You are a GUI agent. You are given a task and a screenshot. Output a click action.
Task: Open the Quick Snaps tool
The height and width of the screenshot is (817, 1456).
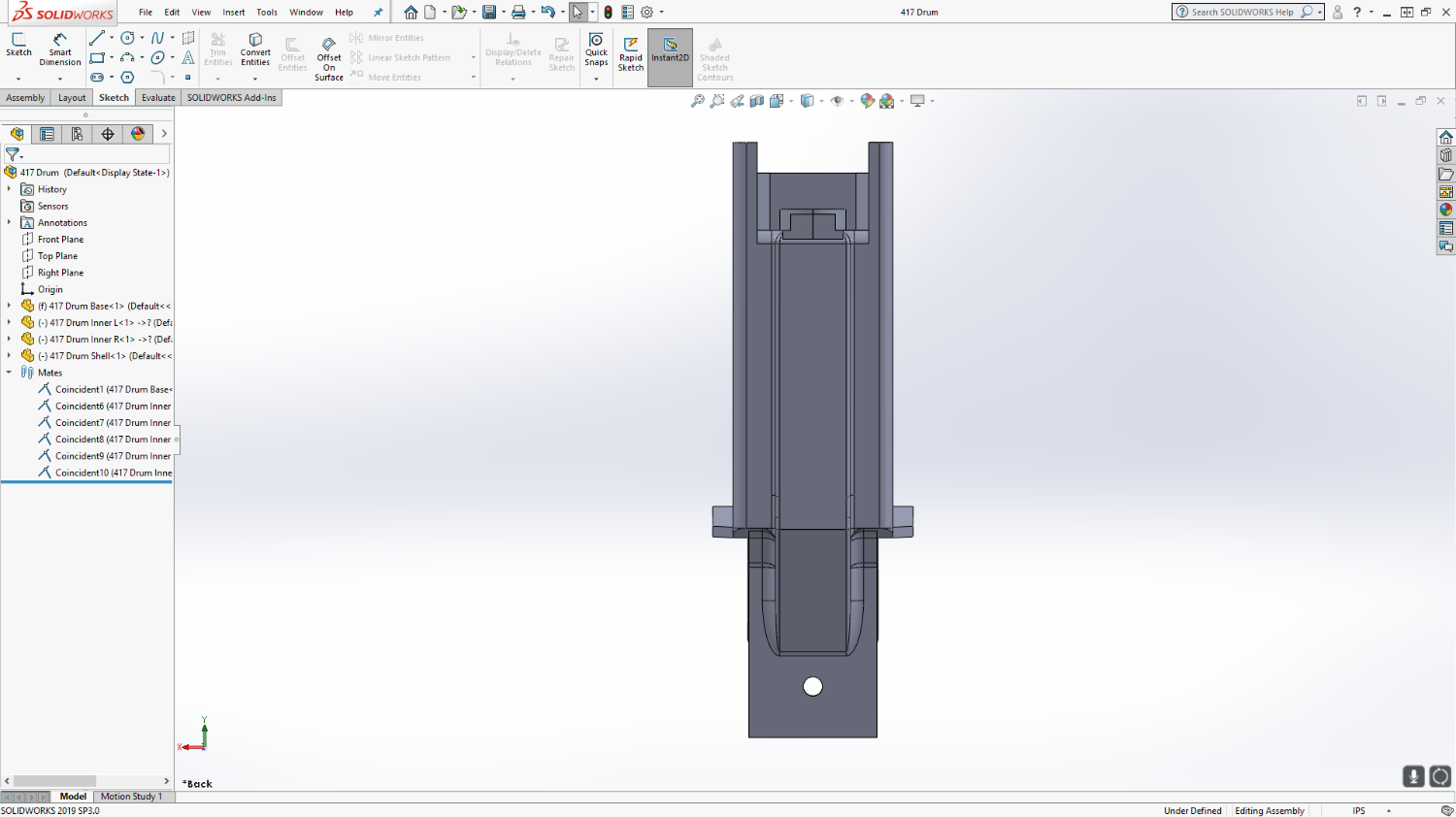point(596,51)
